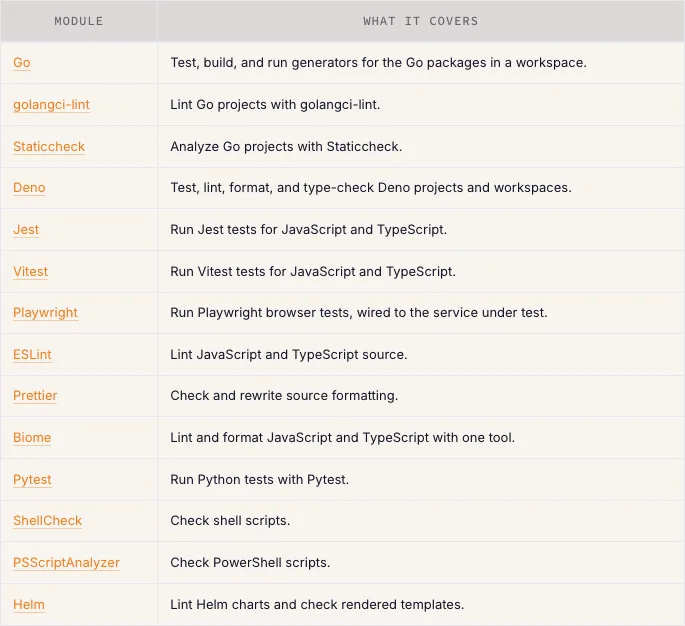Click the text 'Check shell scripts.'
Screen dimensions: 685x626
(230, 521)
